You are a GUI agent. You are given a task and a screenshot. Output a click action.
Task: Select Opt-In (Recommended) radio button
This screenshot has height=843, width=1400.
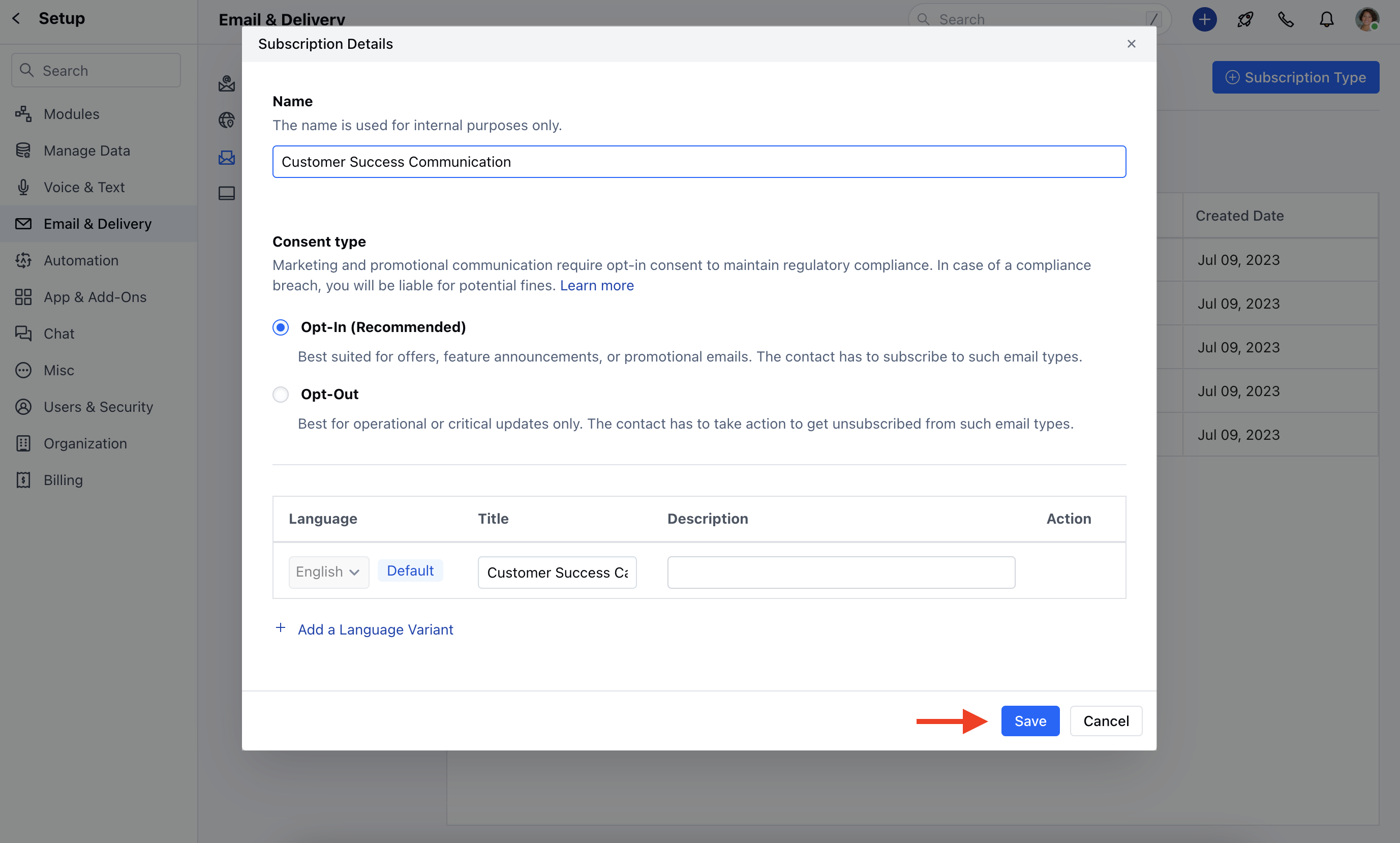(281, 327)
